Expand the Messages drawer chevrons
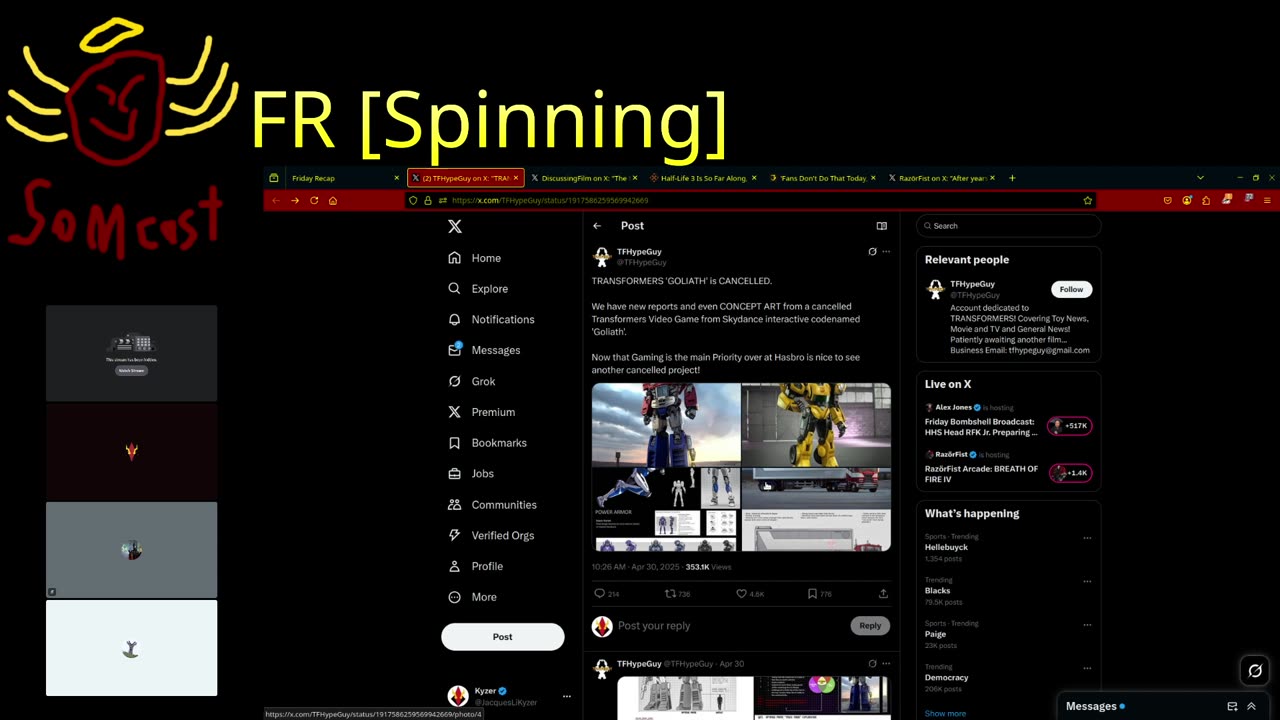The width and height of the screenshot is (1280, 720). (x=1251, y=706)
